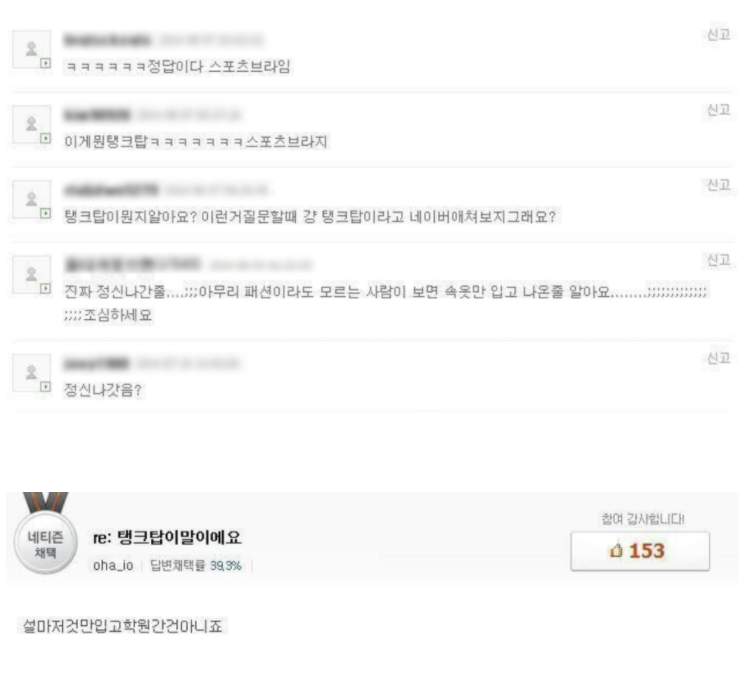Report the 이게뭔탱크탑 comment via 신고
742x684 pixels.
coord(718,110)
